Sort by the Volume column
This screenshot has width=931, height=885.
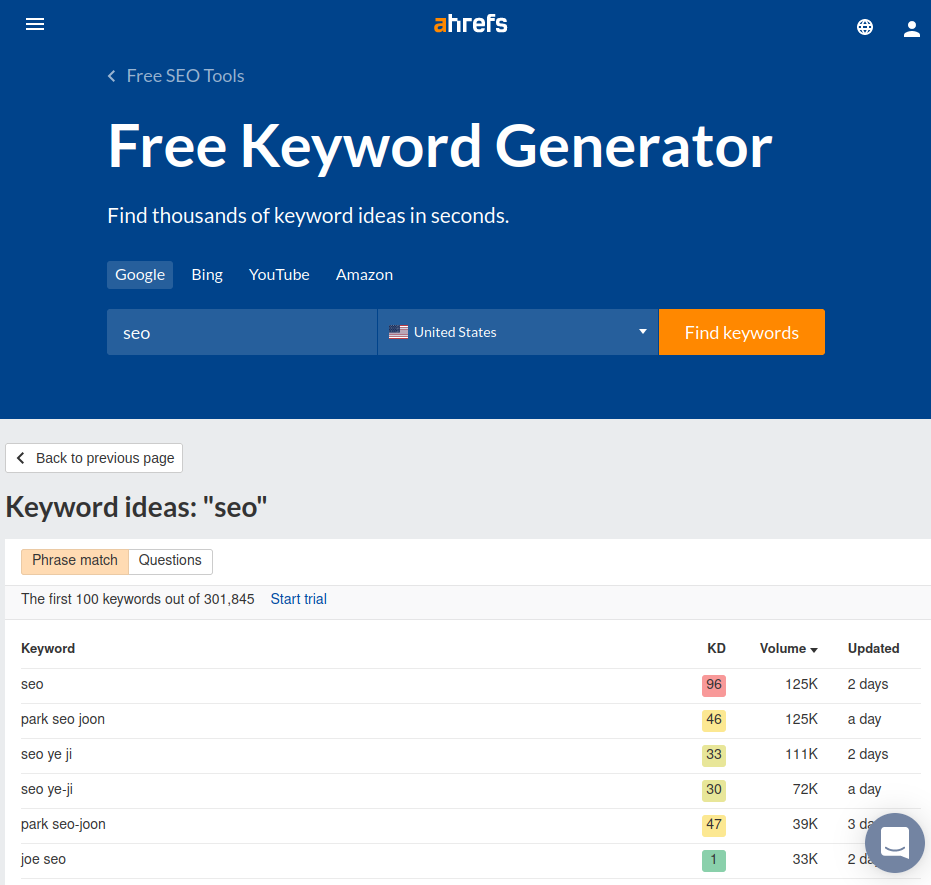coord(788,649)
